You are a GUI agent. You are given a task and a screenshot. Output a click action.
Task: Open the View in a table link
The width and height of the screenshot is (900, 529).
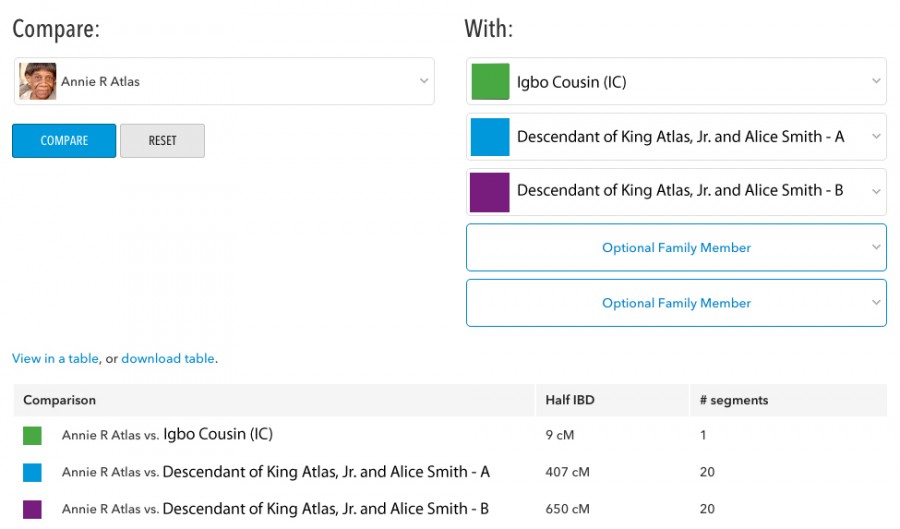click(55, 359)
